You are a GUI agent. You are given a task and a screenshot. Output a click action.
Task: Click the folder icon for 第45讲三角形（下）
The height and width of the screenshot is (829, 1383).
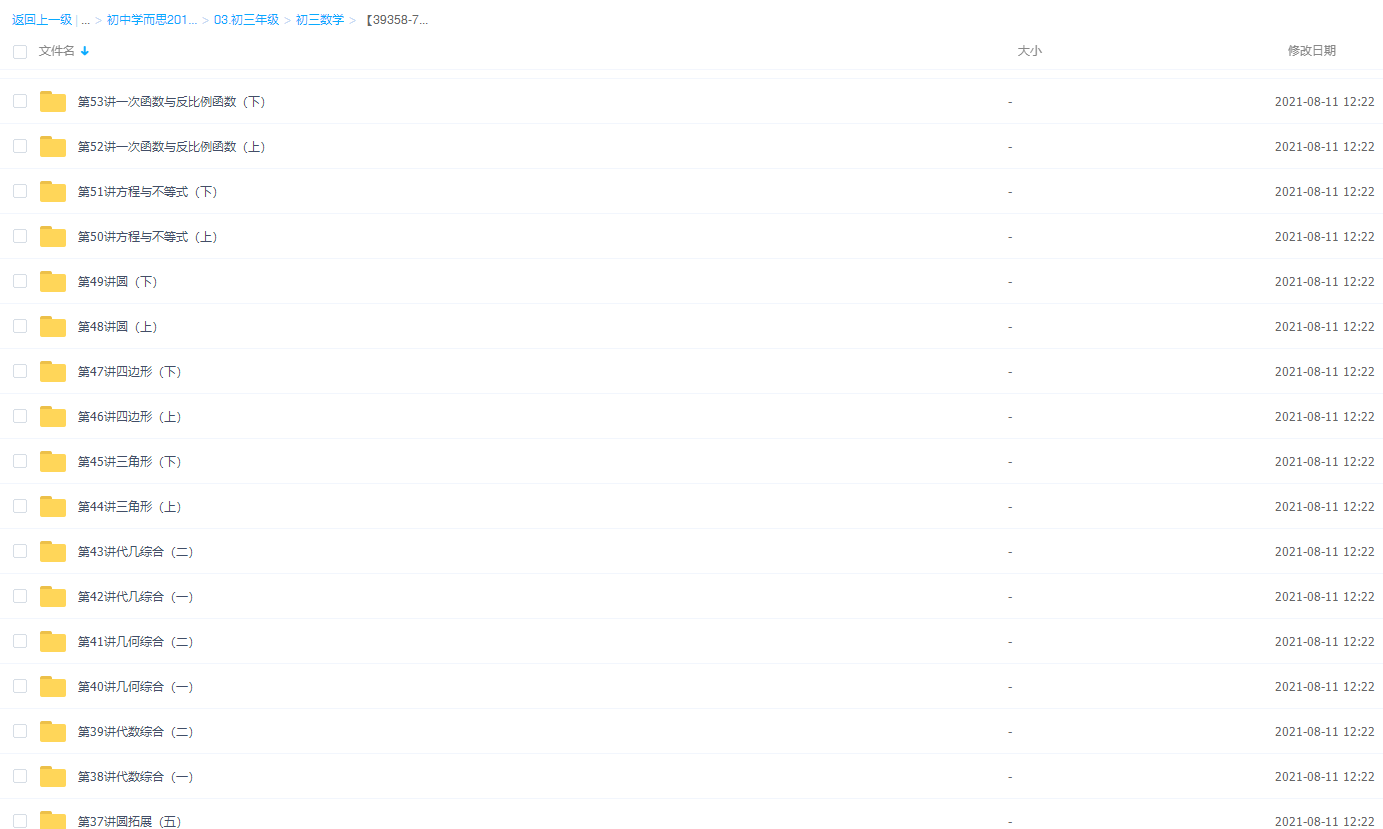(x=53, y=461)
